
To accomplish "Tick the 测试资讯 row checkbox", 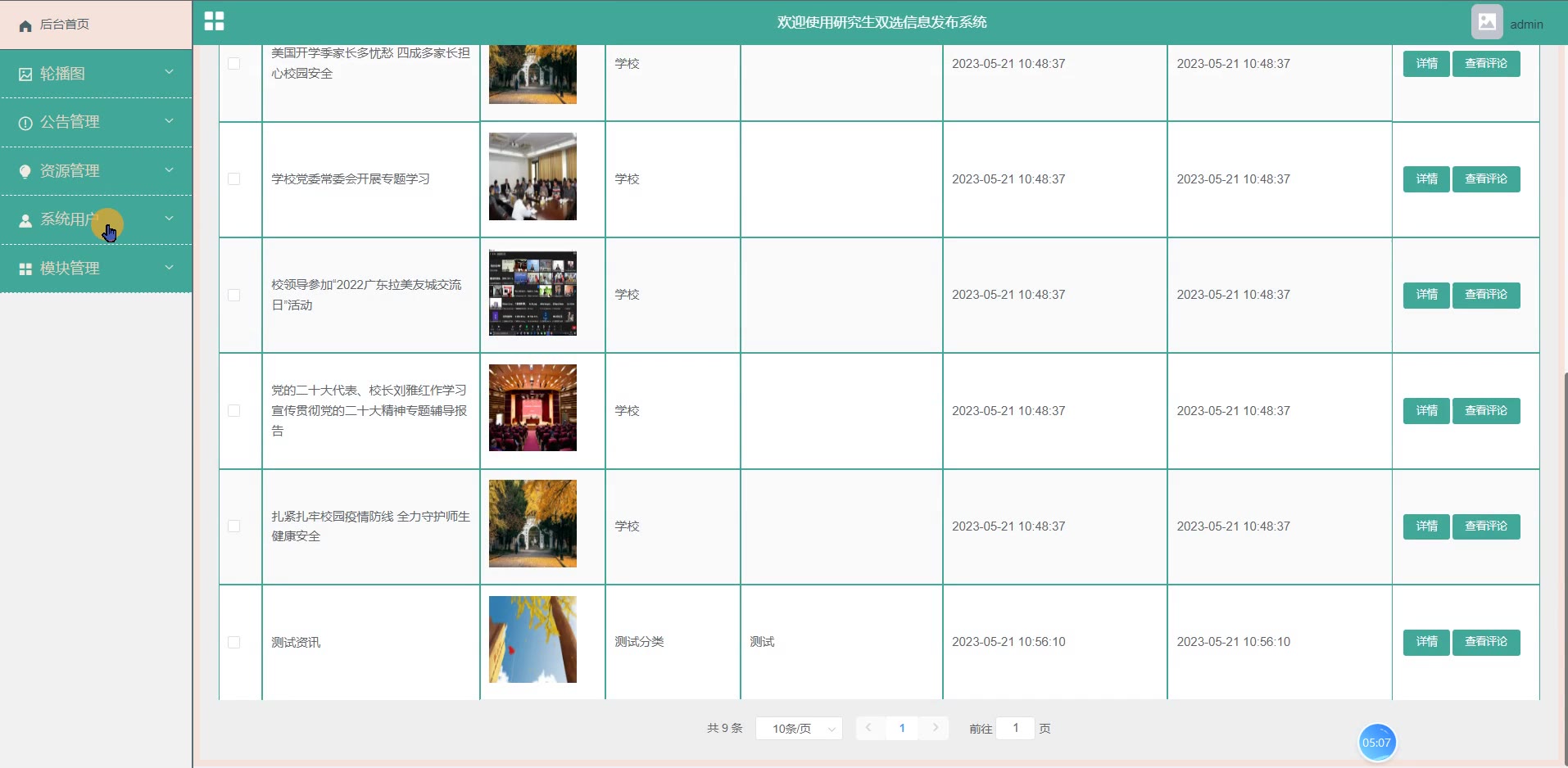I will (x=234, y=643).
